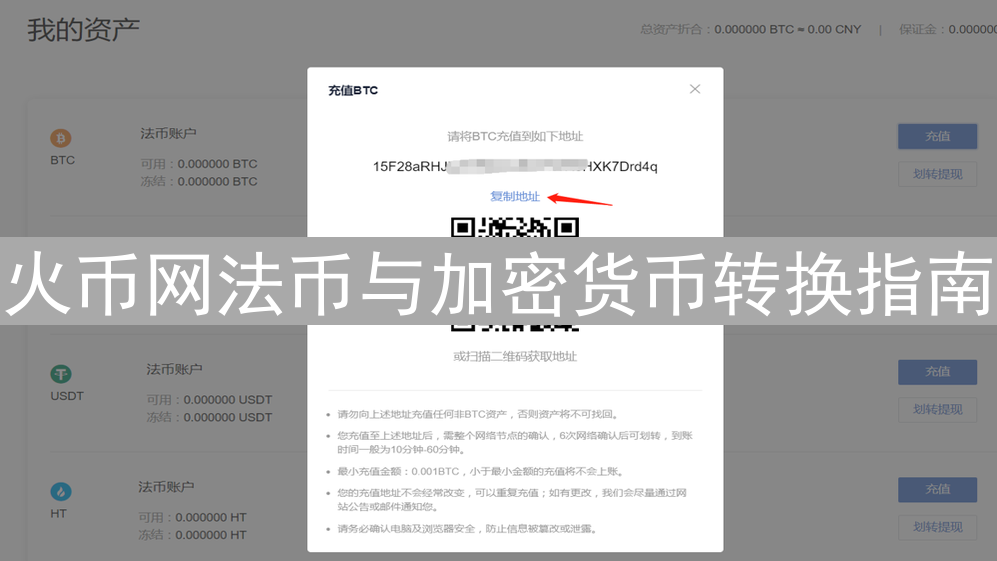
Task: Click 我的资产 page heading
Action: pyautogui.click(x=83, y=30)
